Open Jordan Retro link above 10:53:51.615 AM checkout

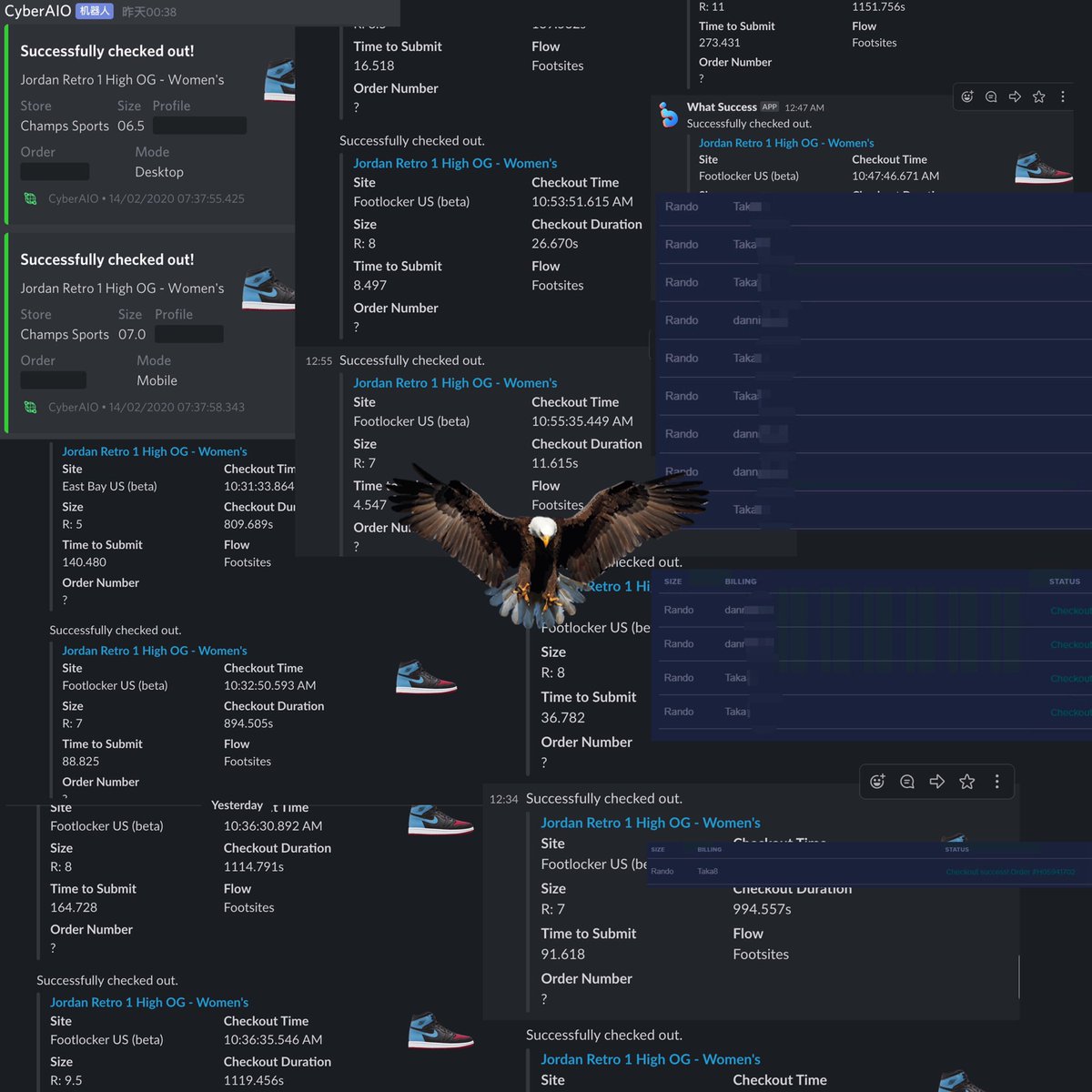(x=455, y=163)
